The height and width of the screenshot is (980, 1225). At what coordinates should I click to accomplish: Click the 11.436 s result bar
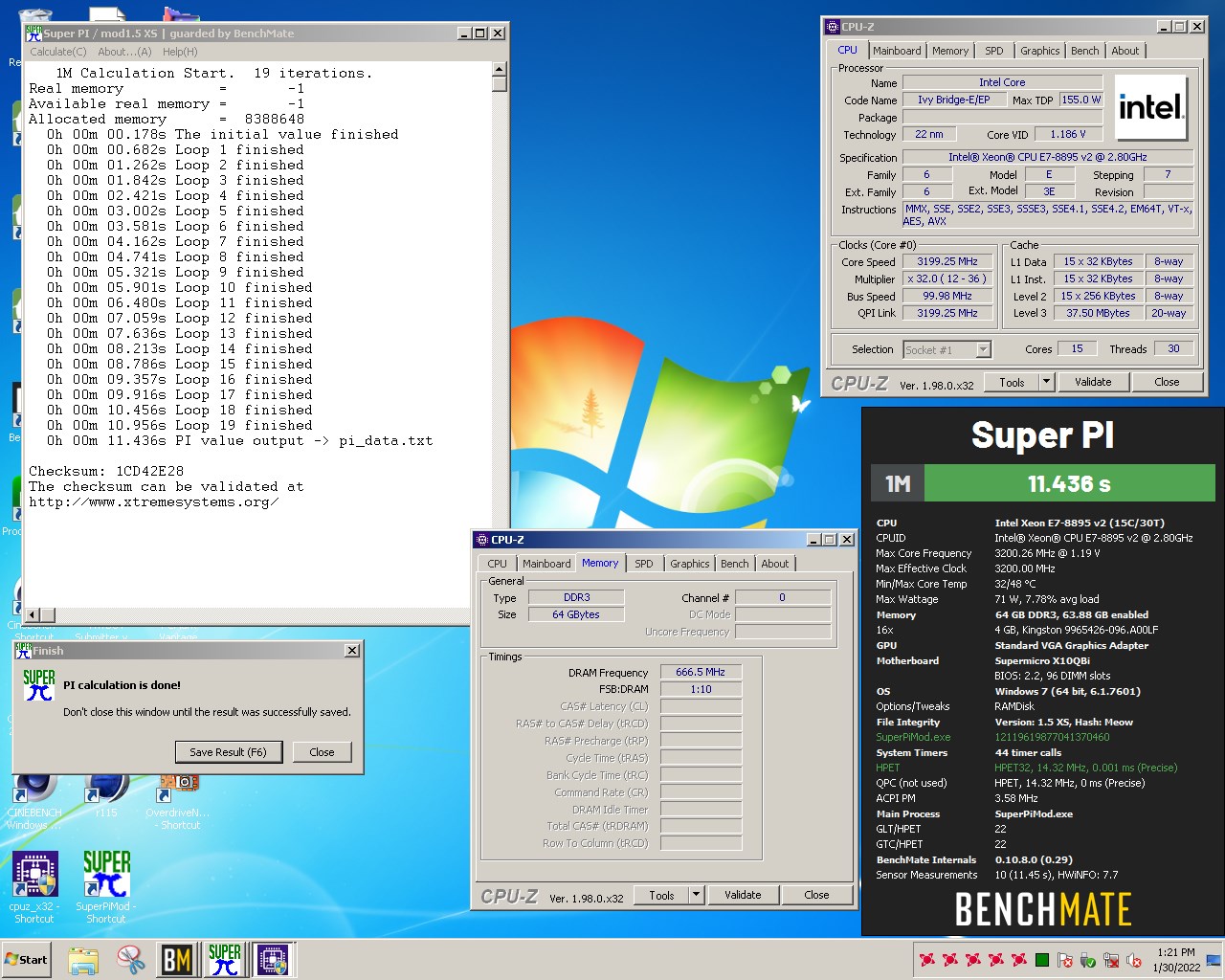coord(1069,484)
